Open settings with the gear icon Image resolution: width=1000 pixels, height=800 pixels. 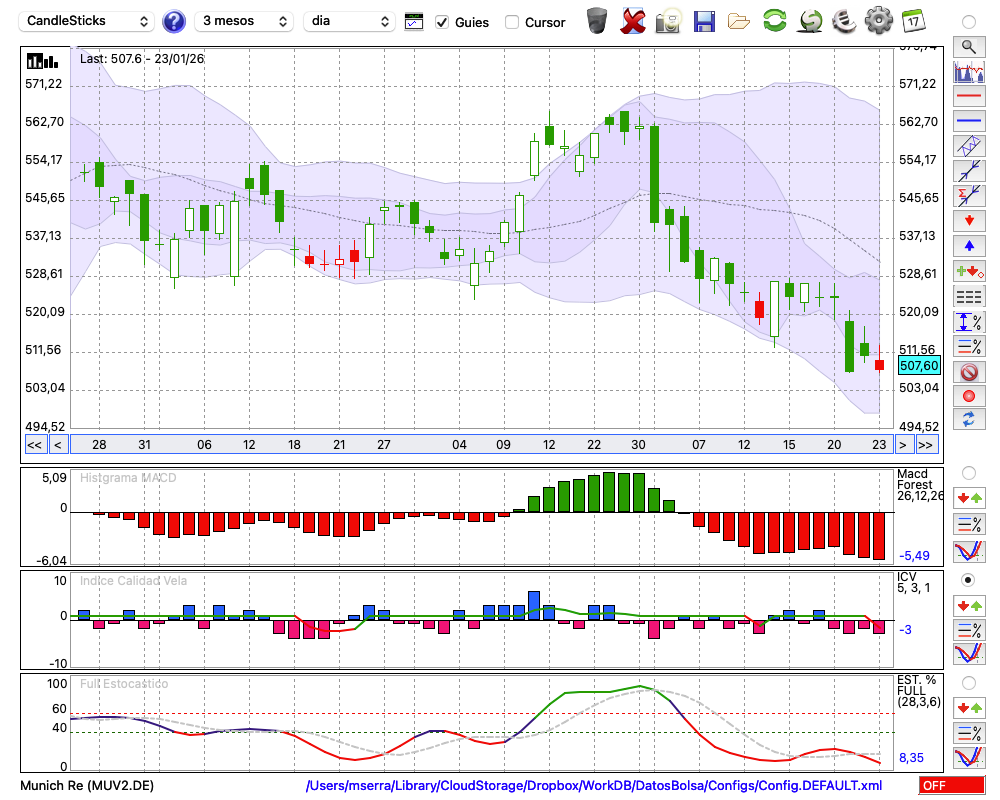click(878, 21)
